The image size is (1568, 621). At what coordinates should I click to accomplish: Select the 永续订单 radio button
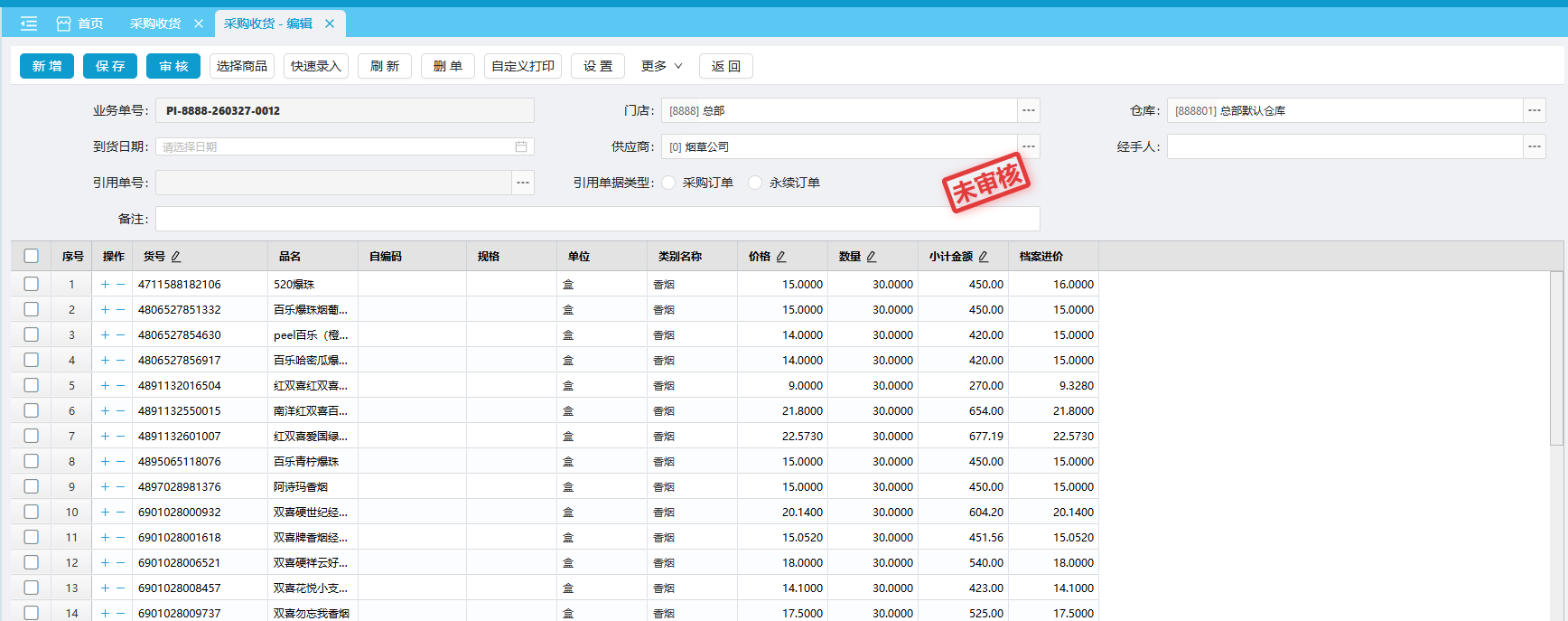[x=755, y=183]
